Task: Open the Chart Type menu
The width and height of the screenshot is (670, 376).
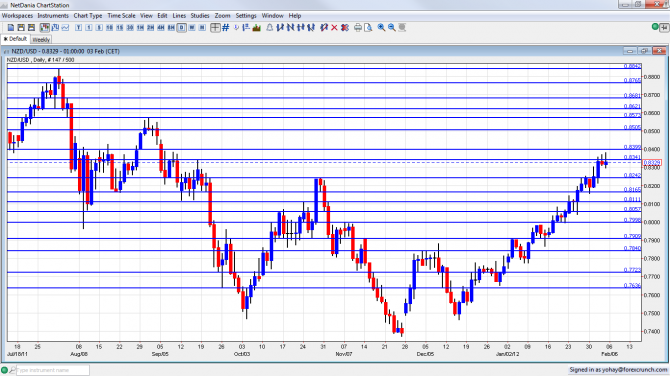Action: [x=88, y=16]
